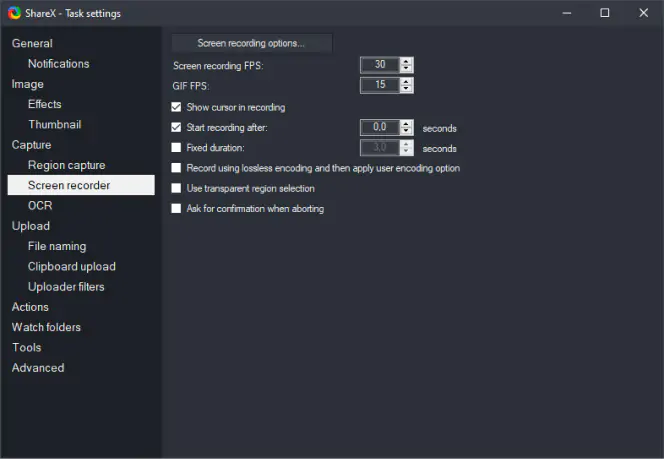Image resolution: width=664 pixels, height=459 pixels.
Task: Open OCR settings page
Action: (x=40, y=206)
